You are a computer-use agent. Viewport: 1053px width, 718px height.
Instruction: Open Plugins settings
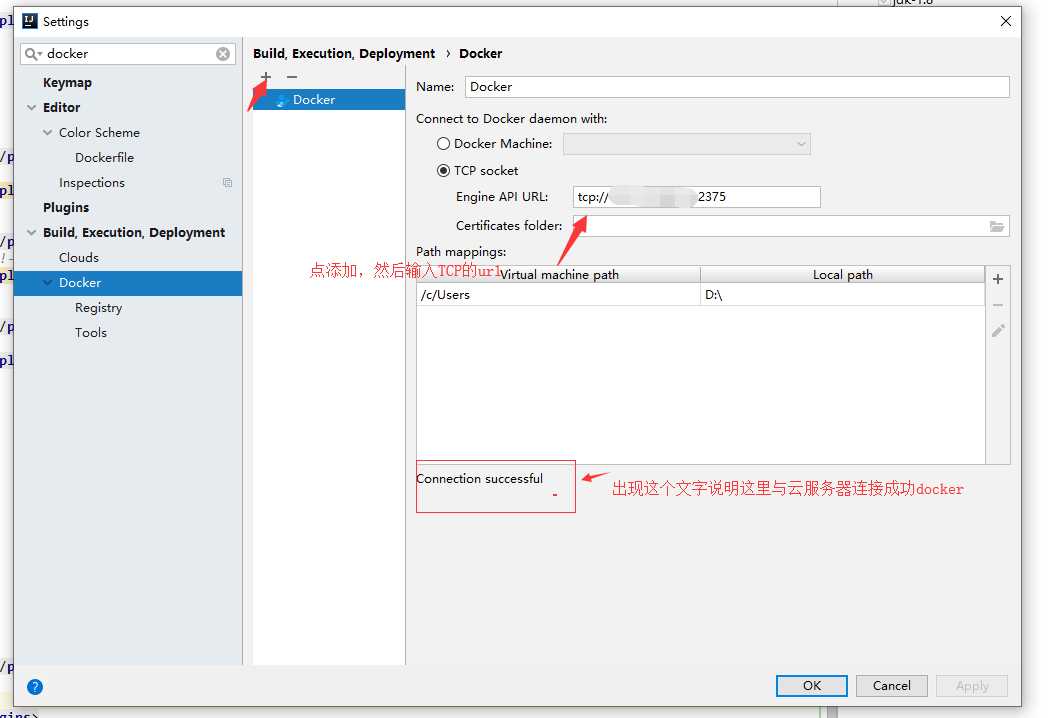pos(66,208)
